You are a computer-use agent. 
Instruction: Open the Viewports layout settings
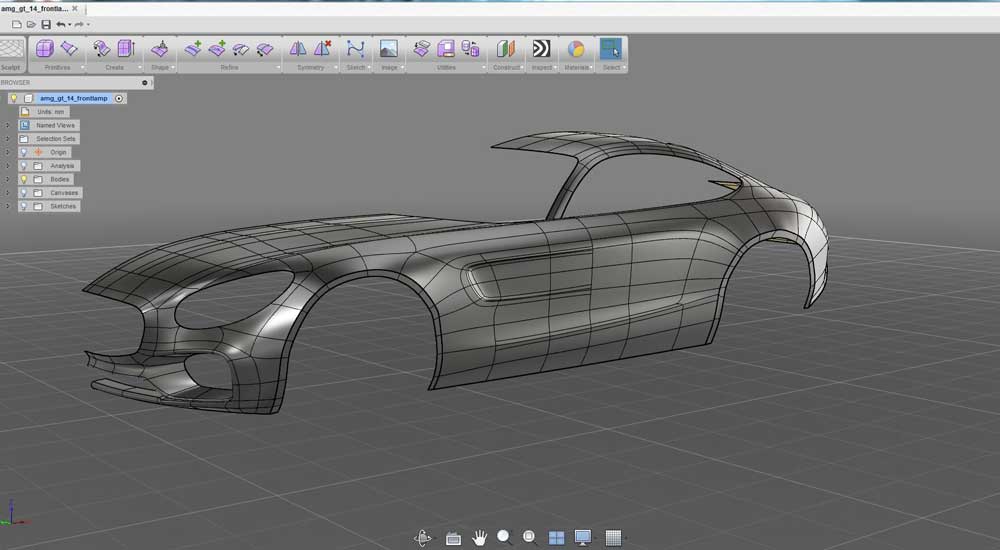(x=557, y=538)
